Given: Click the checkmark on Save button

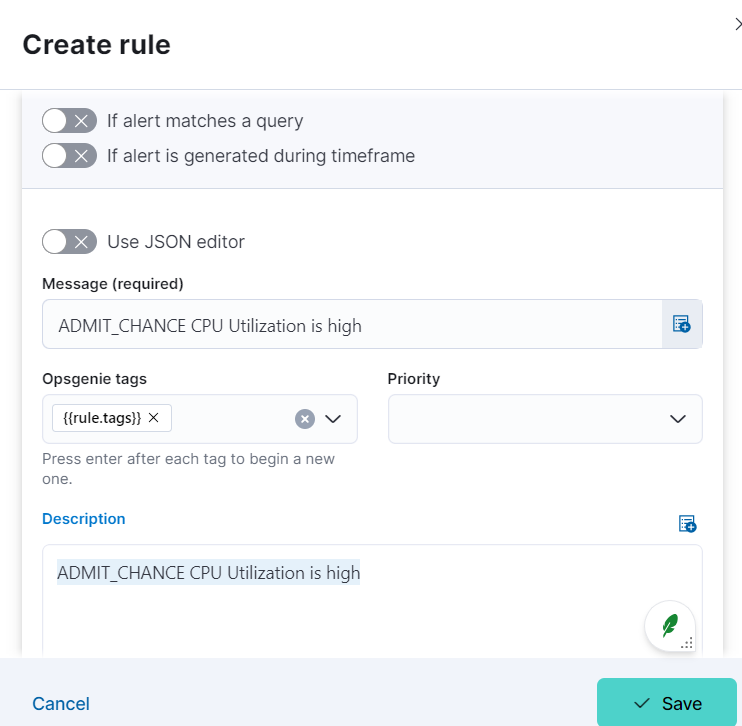Looking at the screenshot, I should coord(641,703).
